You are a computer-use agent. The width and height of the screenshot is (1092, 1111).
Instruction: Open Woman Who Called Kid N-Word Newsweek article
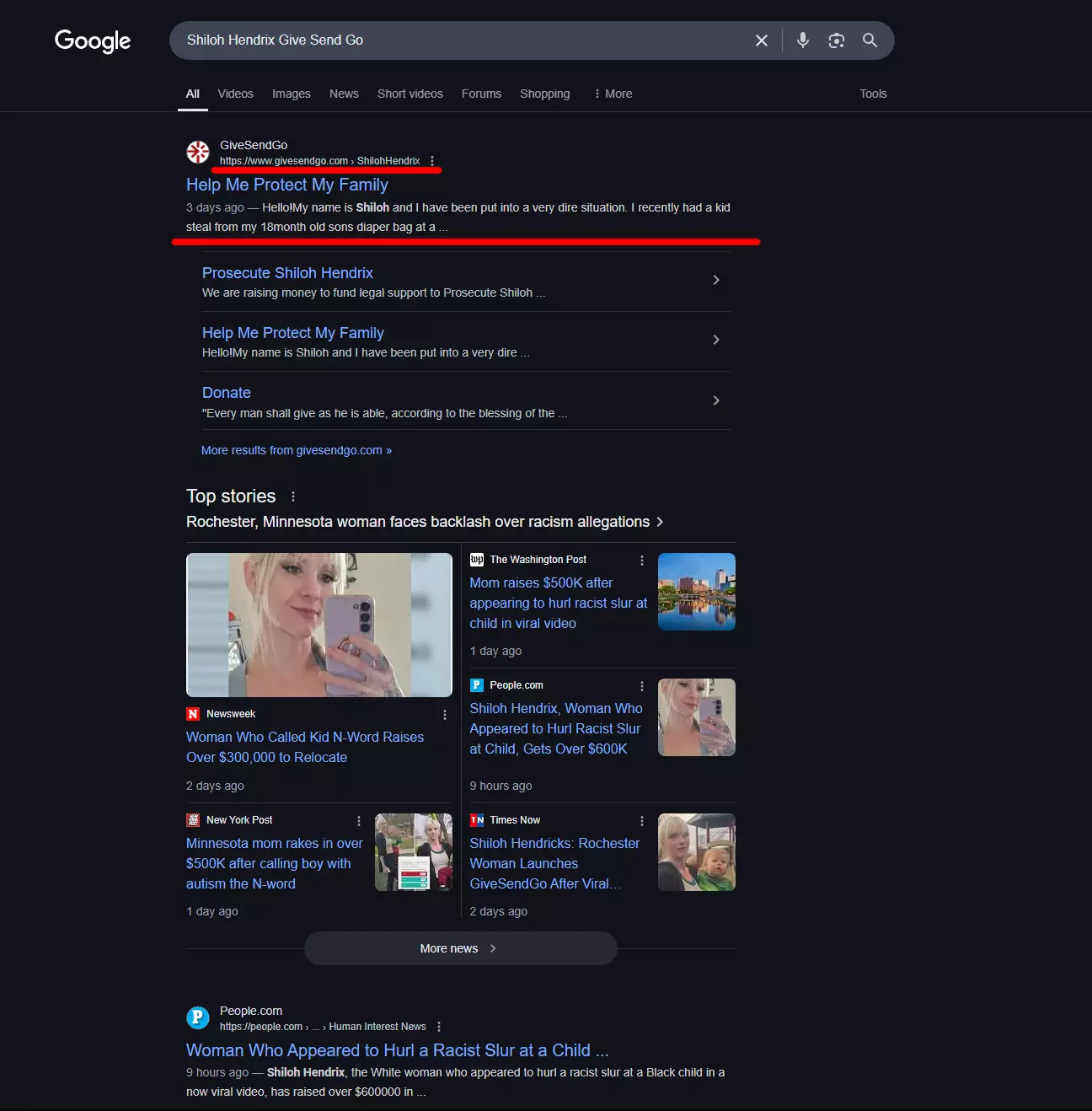point(305,747)
